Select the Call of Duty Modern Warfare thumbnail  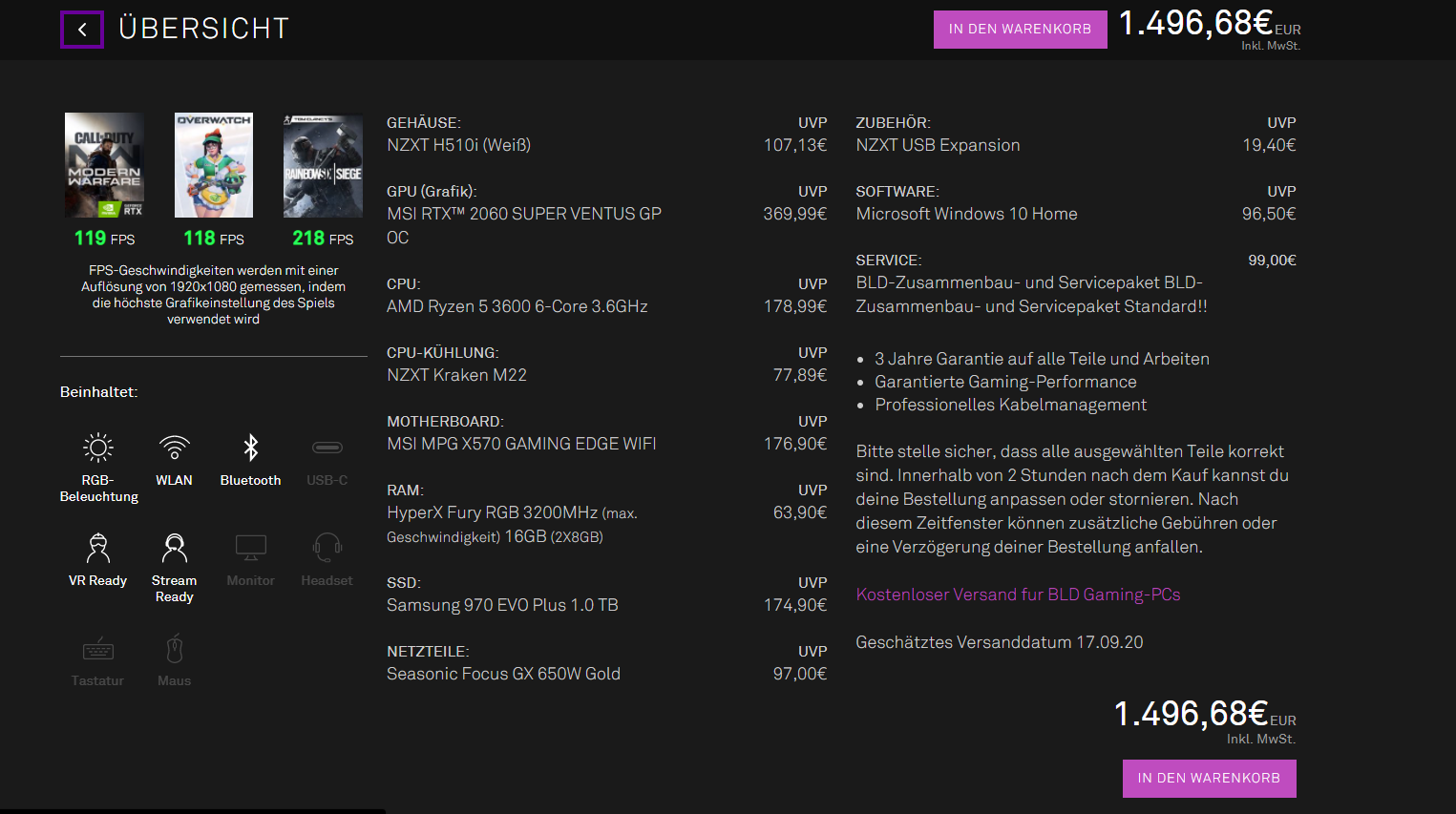tap(105, 165)
